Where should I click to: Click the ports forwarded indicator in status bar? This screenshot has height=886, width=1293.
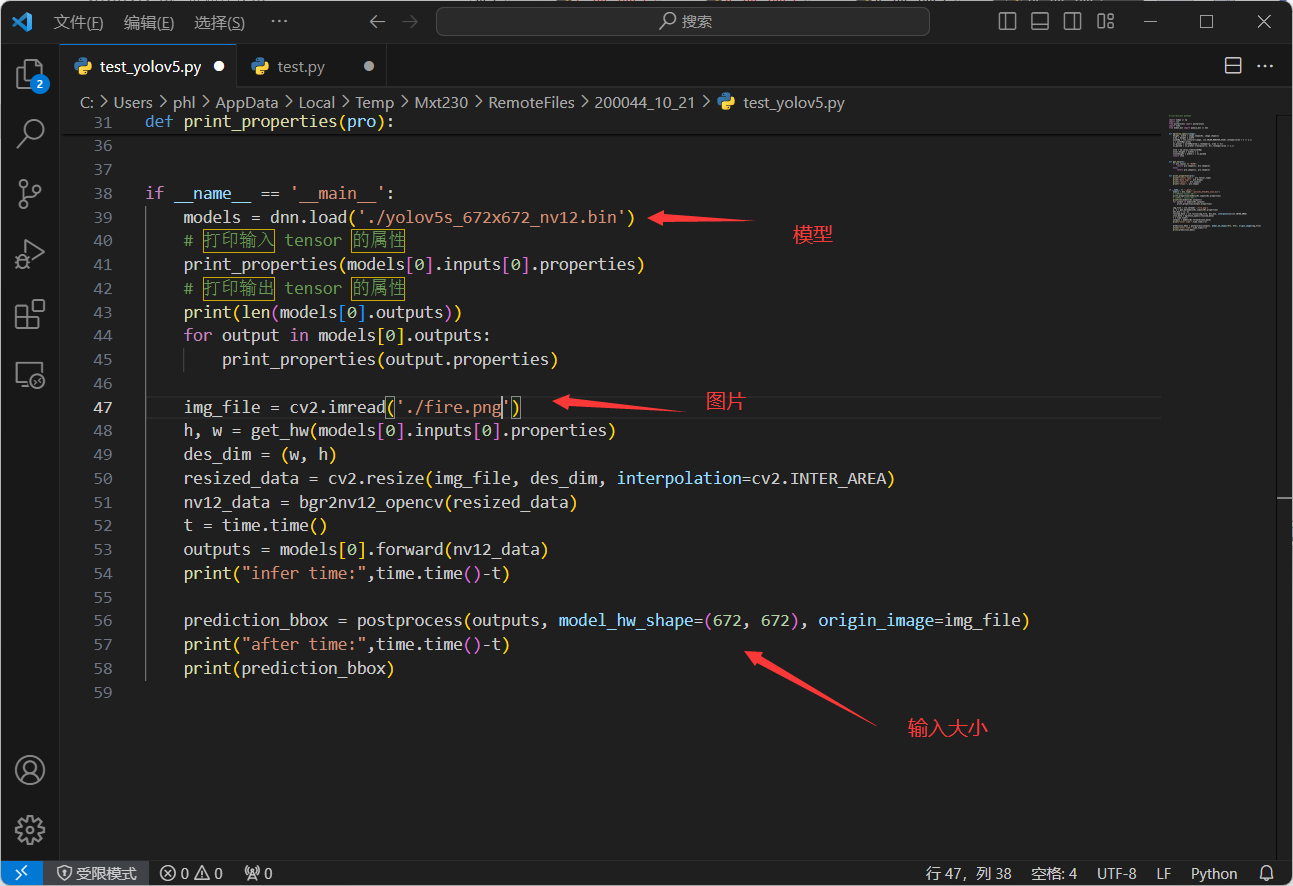point(258,873)
